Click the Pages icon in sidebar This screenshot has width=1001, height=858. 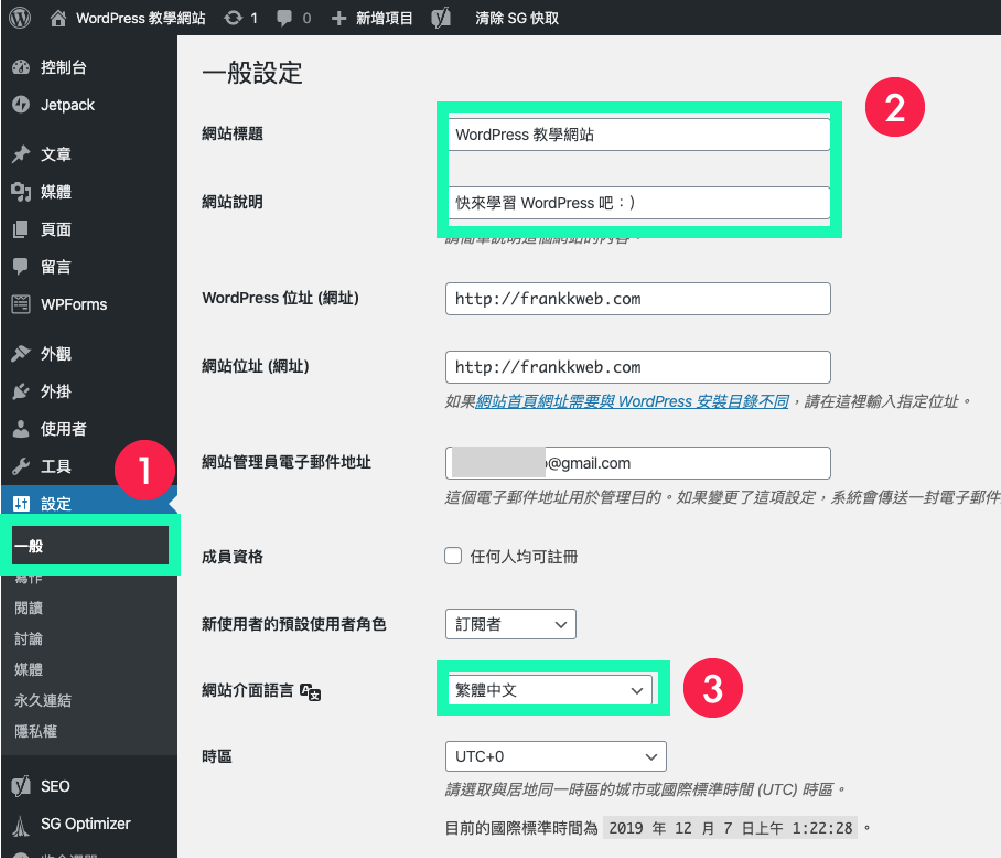[x=21, y=229]
